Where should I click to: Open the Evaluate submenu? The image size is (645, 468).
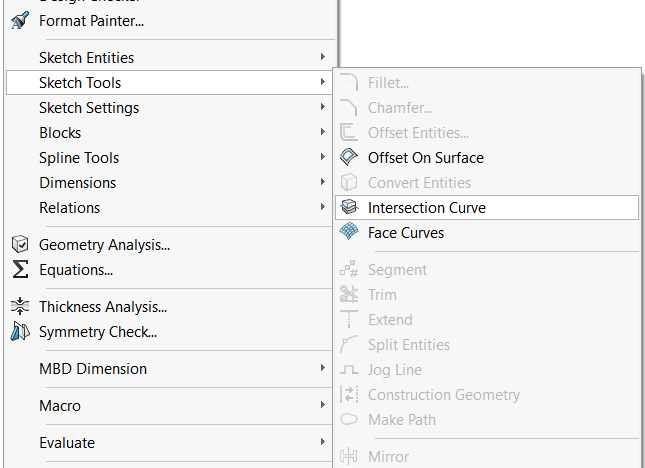(x=67, y=443)
